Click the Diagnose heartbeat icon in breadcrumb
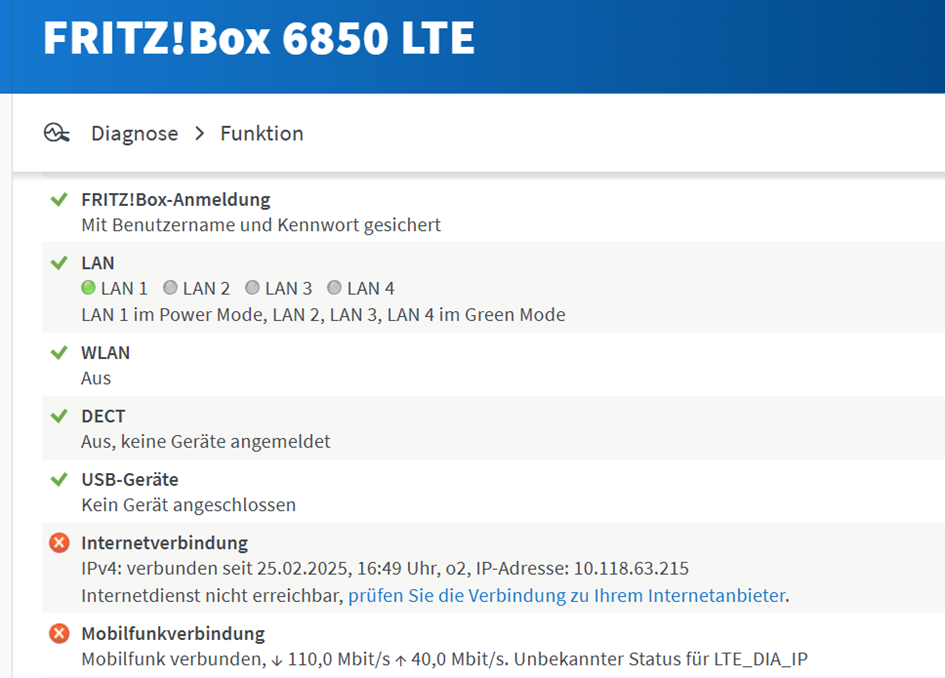 click(57, 133)
